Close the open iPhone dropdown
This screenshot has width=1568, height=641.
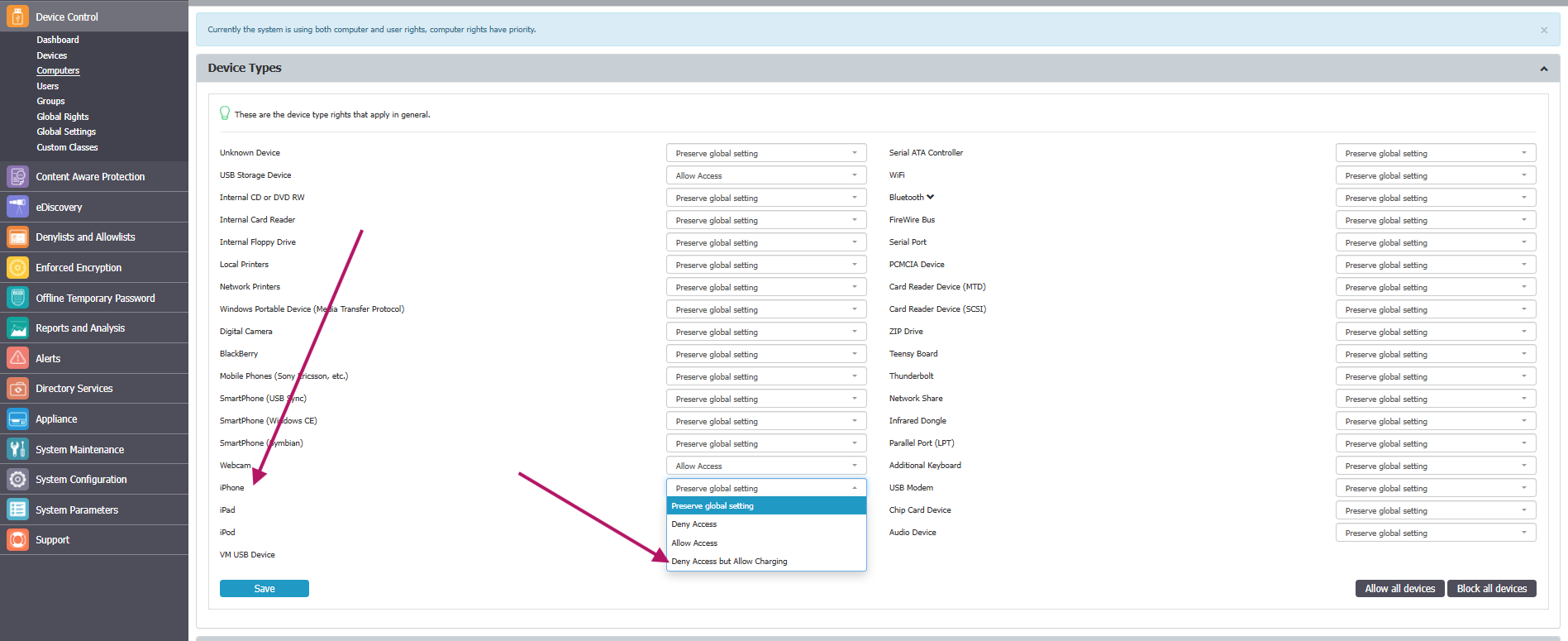[x=766, y=488]
